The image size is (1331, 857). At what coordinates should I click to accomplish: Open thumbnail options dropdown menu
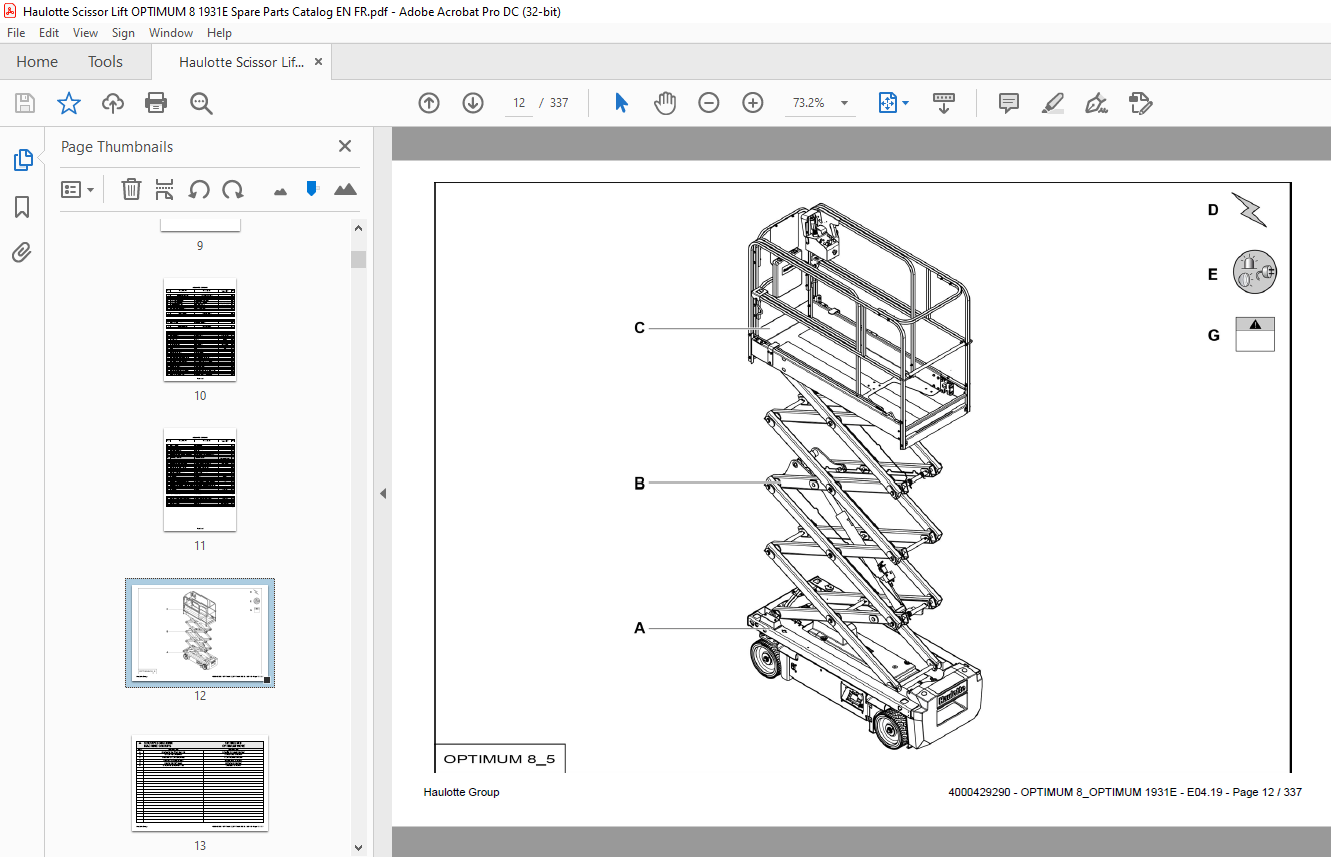pos(77,189)
